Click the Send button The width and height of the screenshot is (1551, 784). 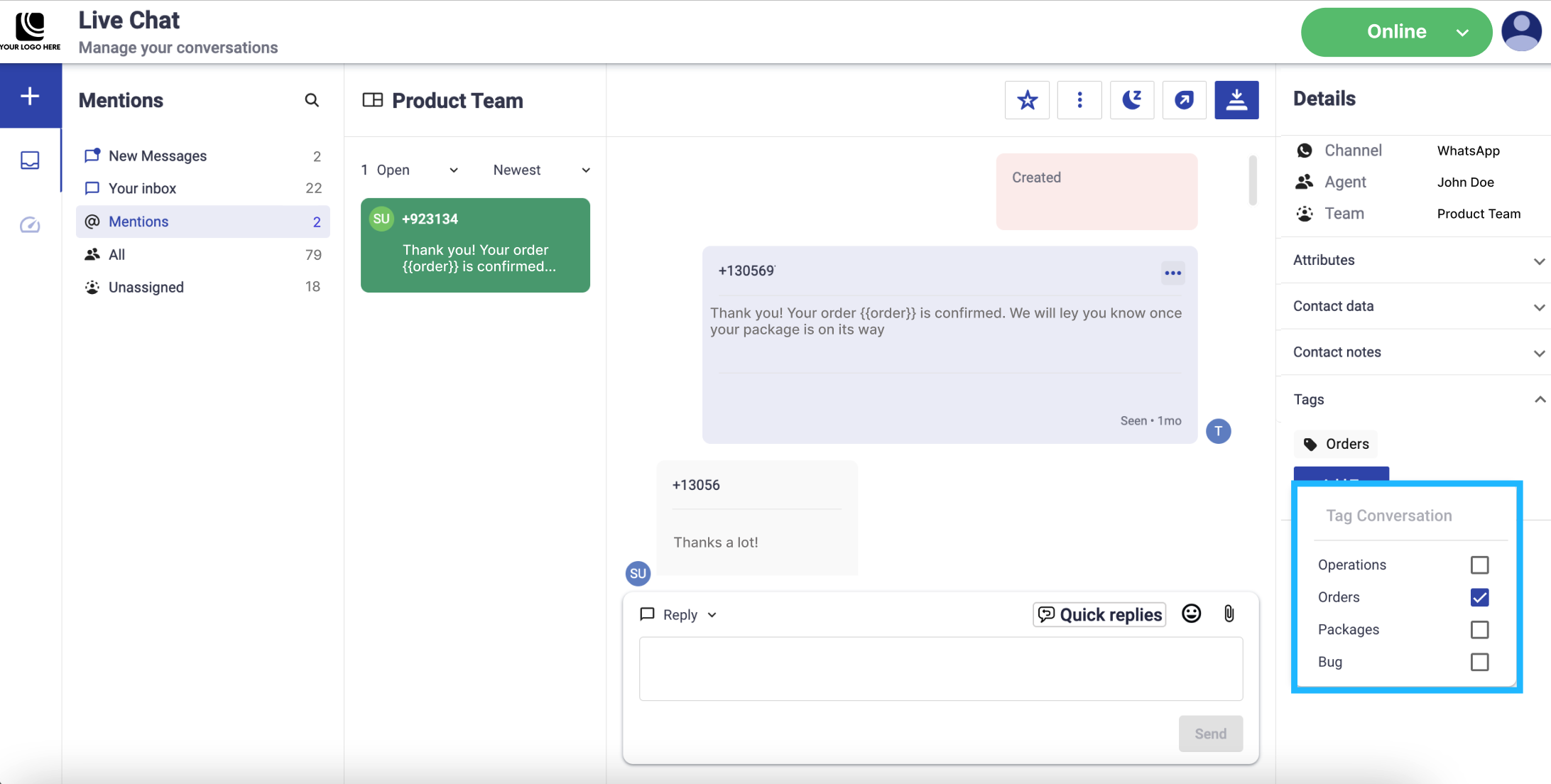pos(1210,734)
